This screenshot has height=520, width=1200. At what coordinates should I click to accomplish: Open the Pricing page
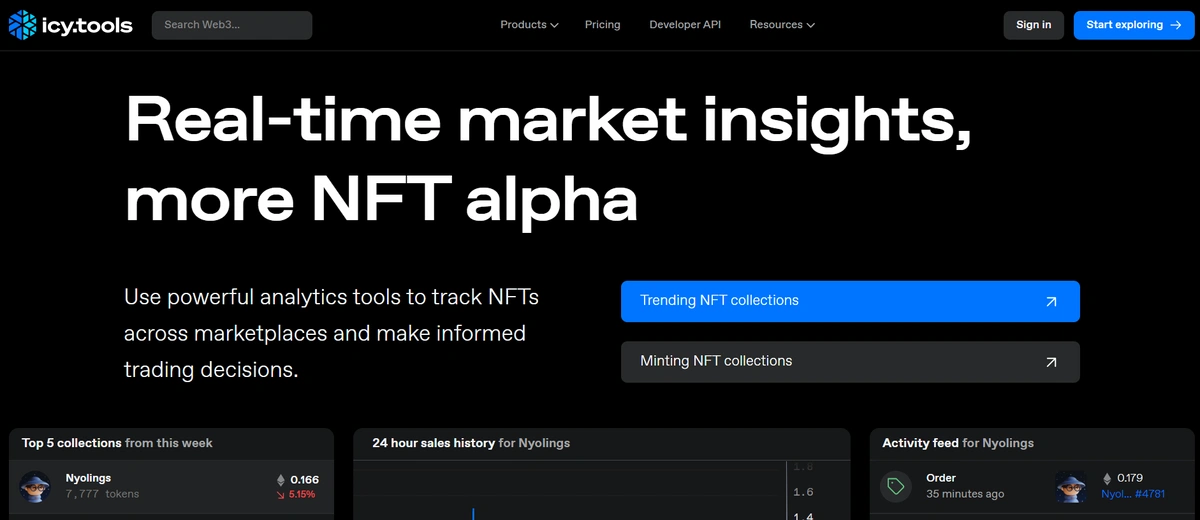pyautogui.click(x=602, y=25)
